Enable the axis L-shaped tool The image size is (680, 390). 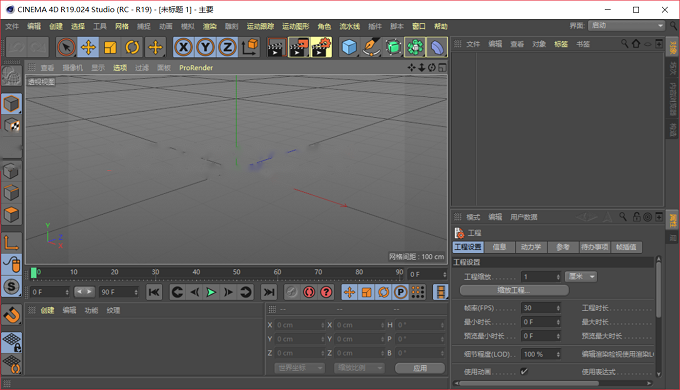11,242
